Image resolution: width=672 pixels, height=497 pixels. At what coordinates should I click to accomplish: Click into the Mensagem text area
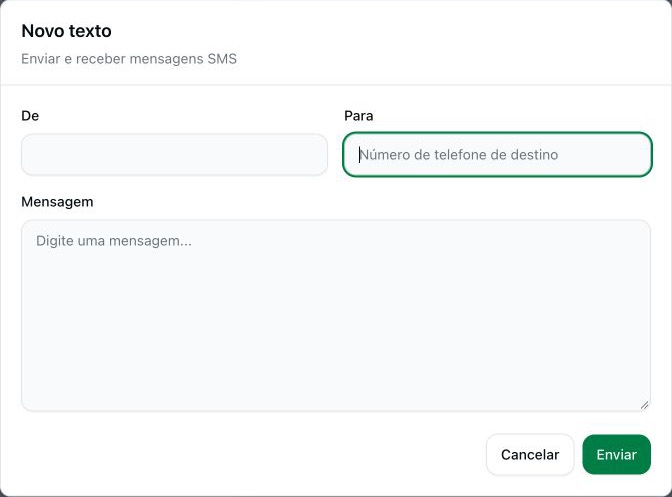336,316
